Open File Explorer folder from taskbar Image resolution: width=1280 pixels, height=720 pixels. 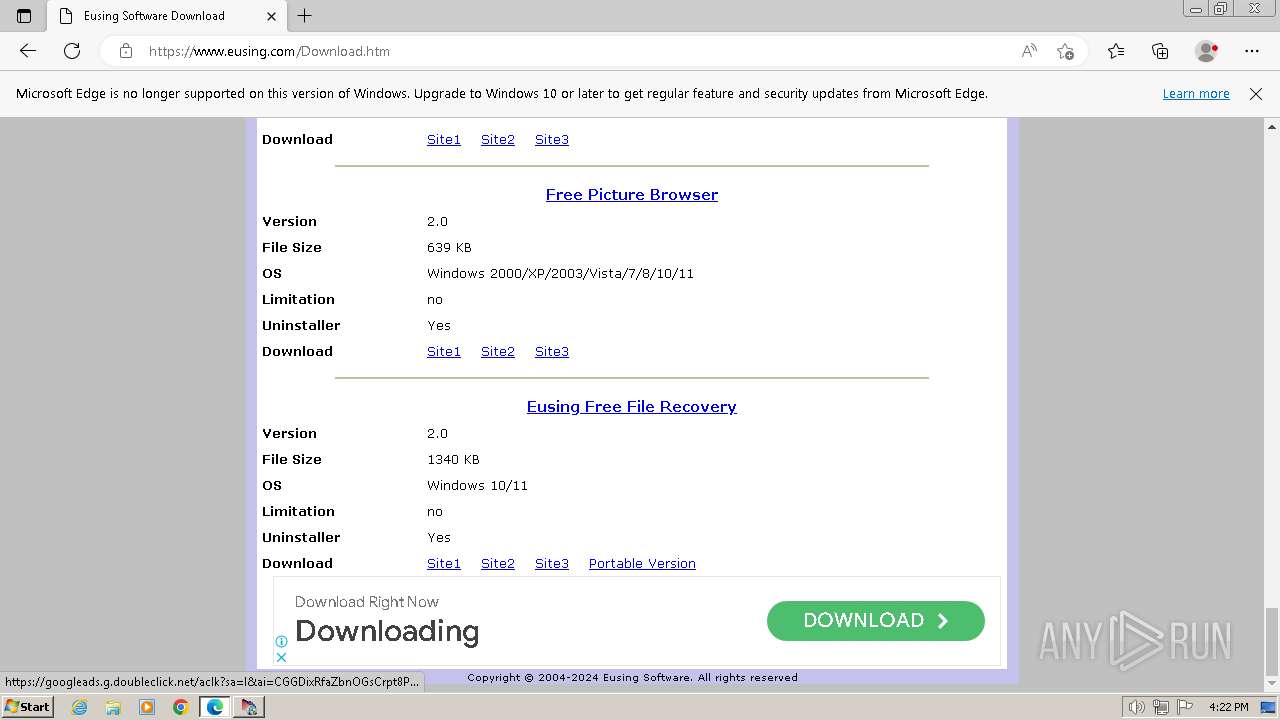113,707
